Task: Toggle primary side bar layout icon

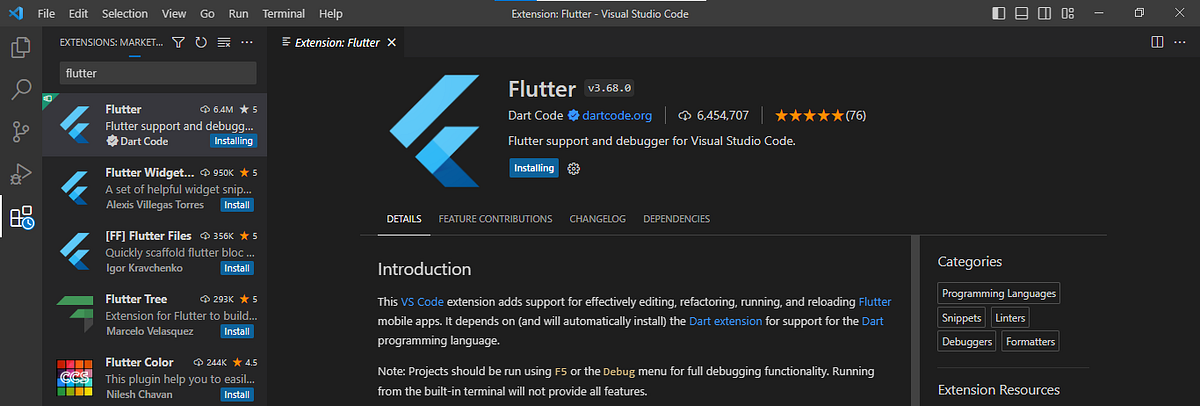Action: click(x=999, y=14)
